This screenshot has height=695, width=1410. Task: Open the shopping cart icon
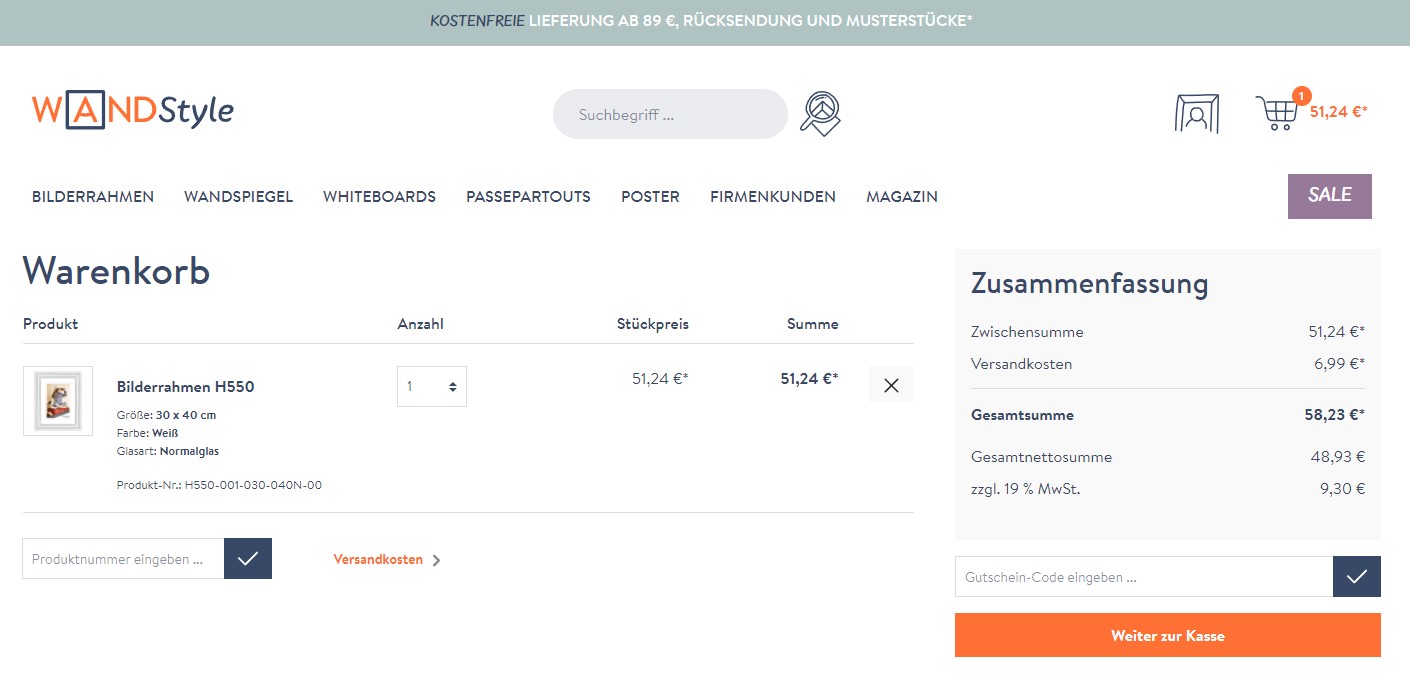click(x=1277, y=112)
